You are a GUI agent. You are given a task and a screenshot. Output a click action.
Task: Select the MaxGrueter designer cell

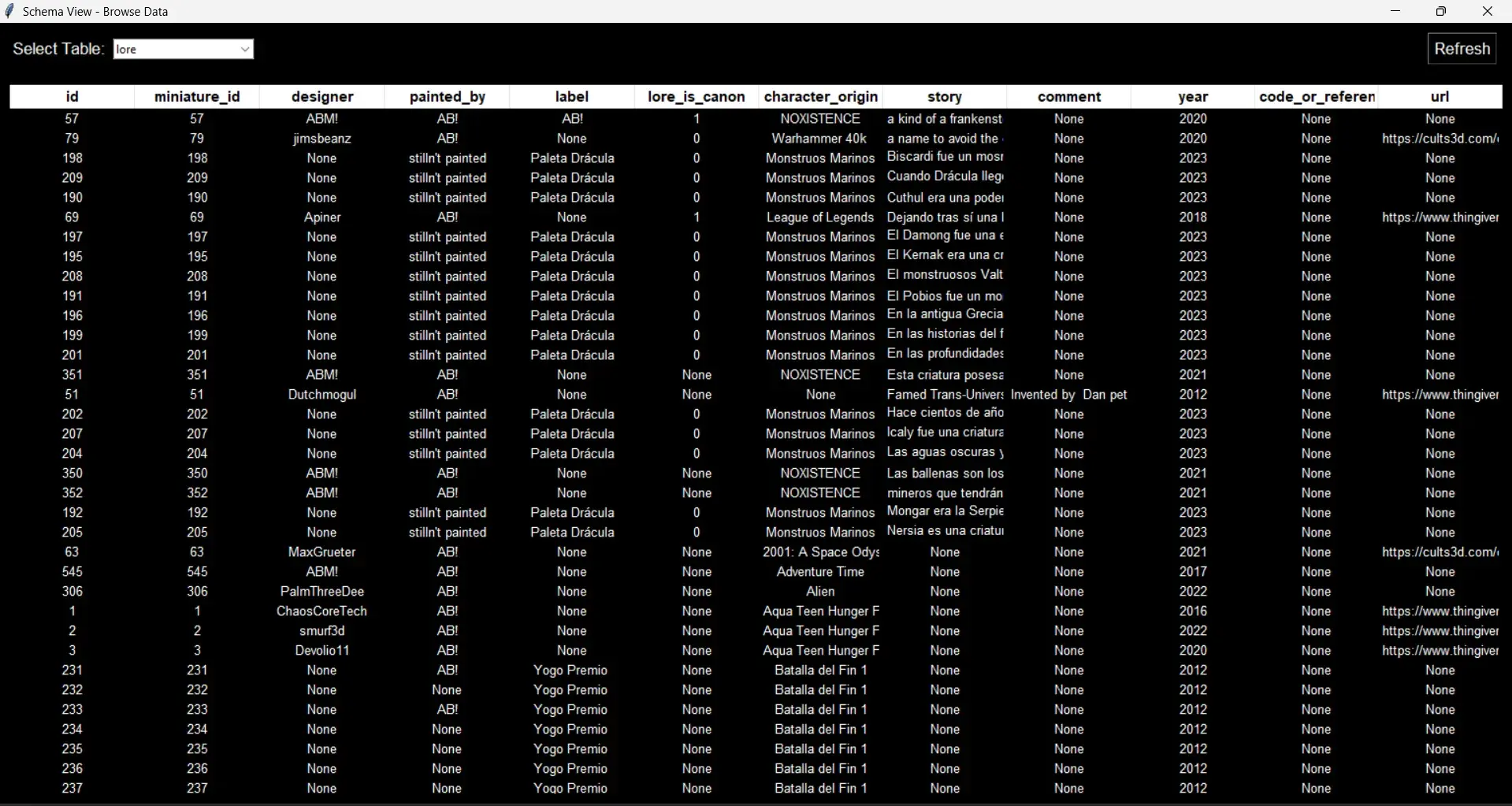322,552
